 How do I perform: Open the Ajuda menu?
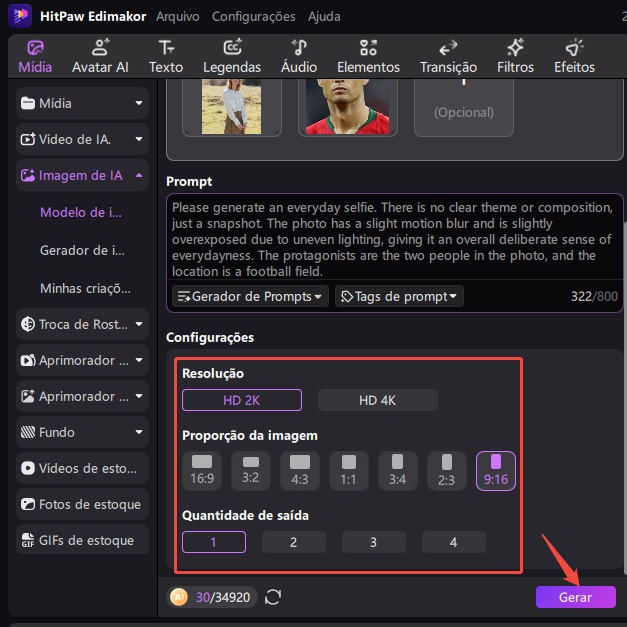324,17
